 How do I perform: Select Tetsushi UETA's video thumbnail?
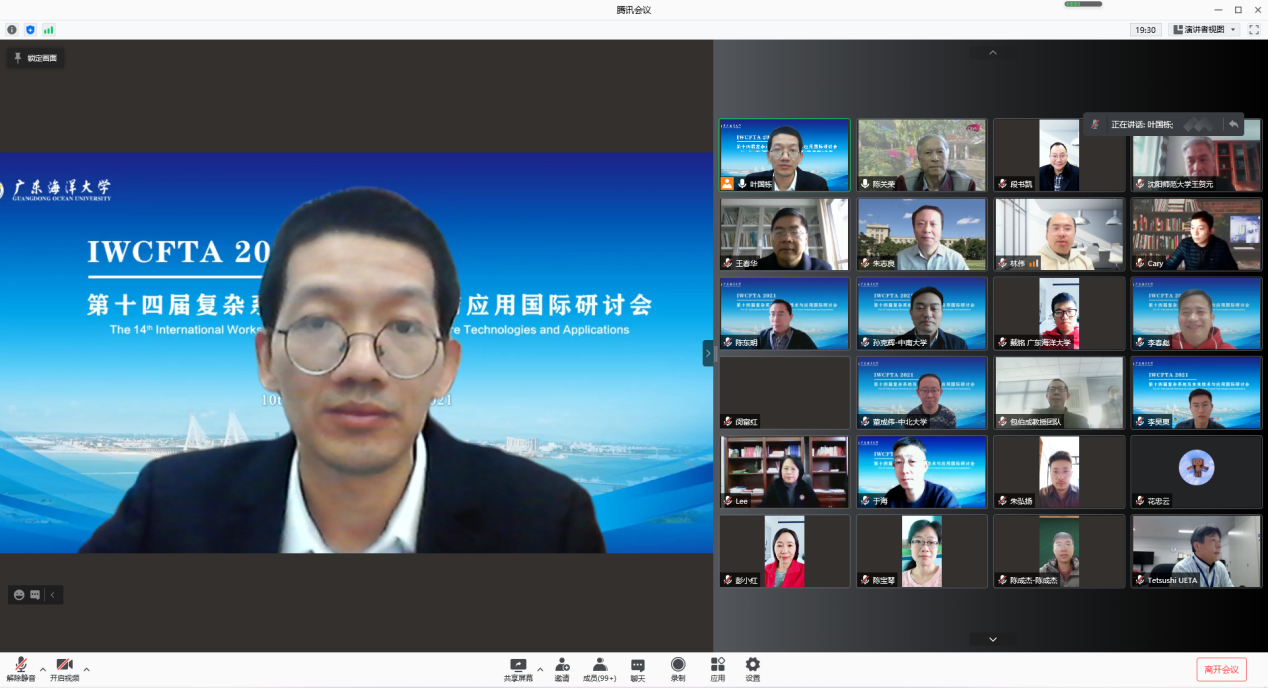point(1196,551)
